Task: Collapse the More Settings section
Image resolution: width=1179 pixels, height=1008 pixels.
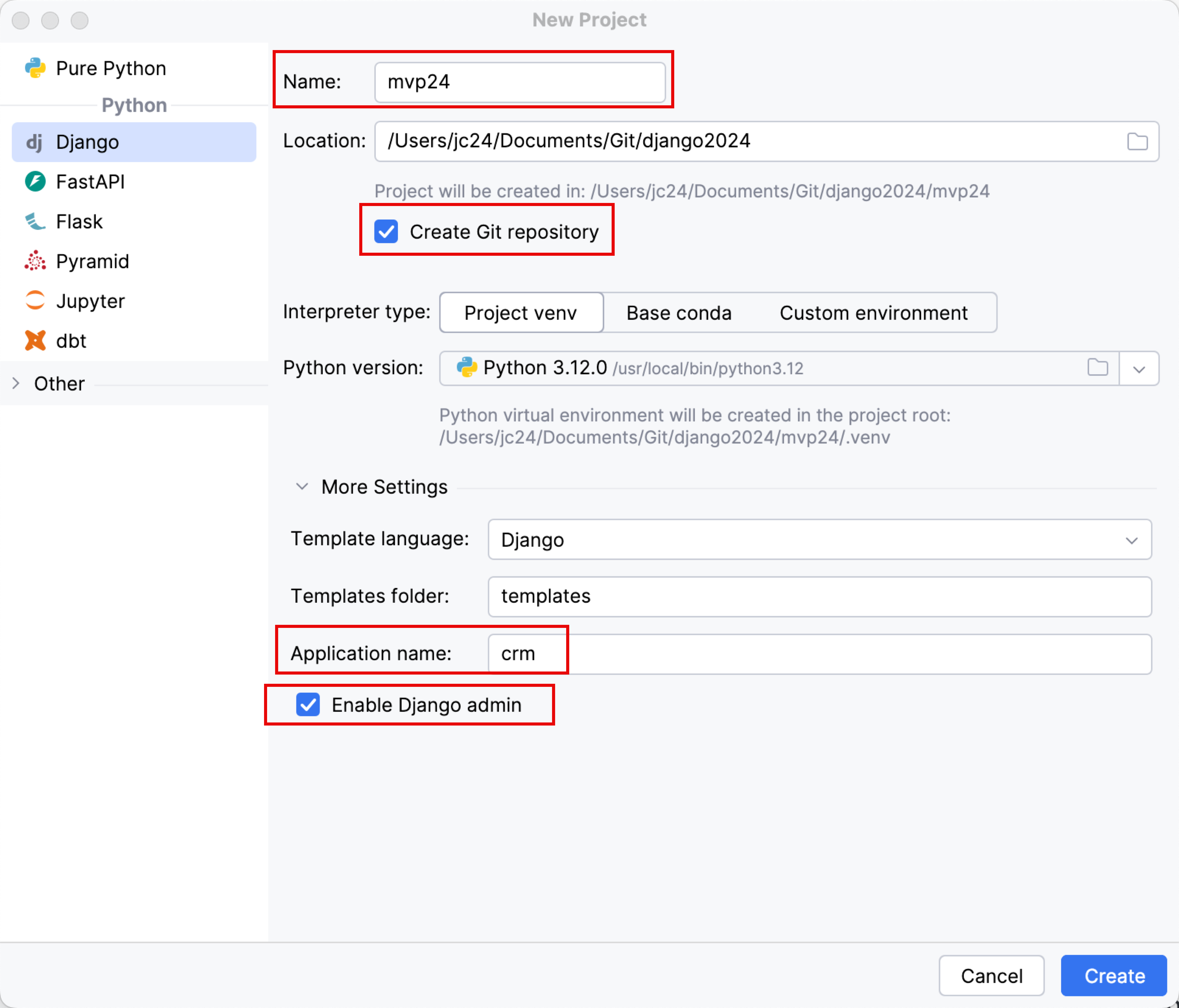Action: pos(302,487)
